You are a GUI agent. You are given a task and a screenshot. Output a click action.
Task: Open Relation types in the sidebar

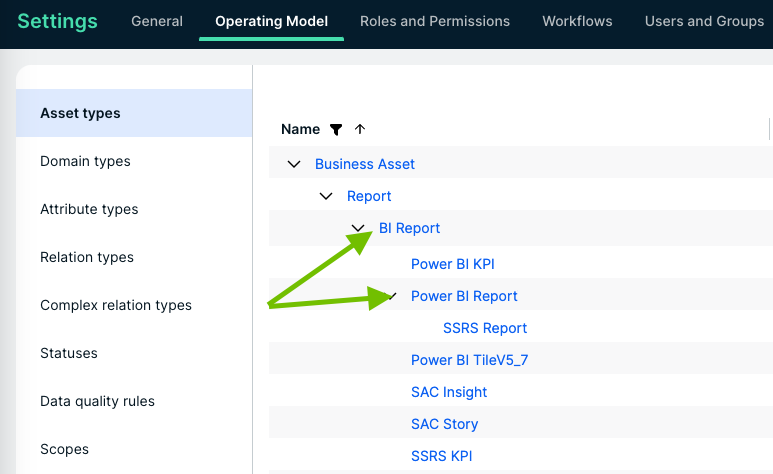click(87, 257)
